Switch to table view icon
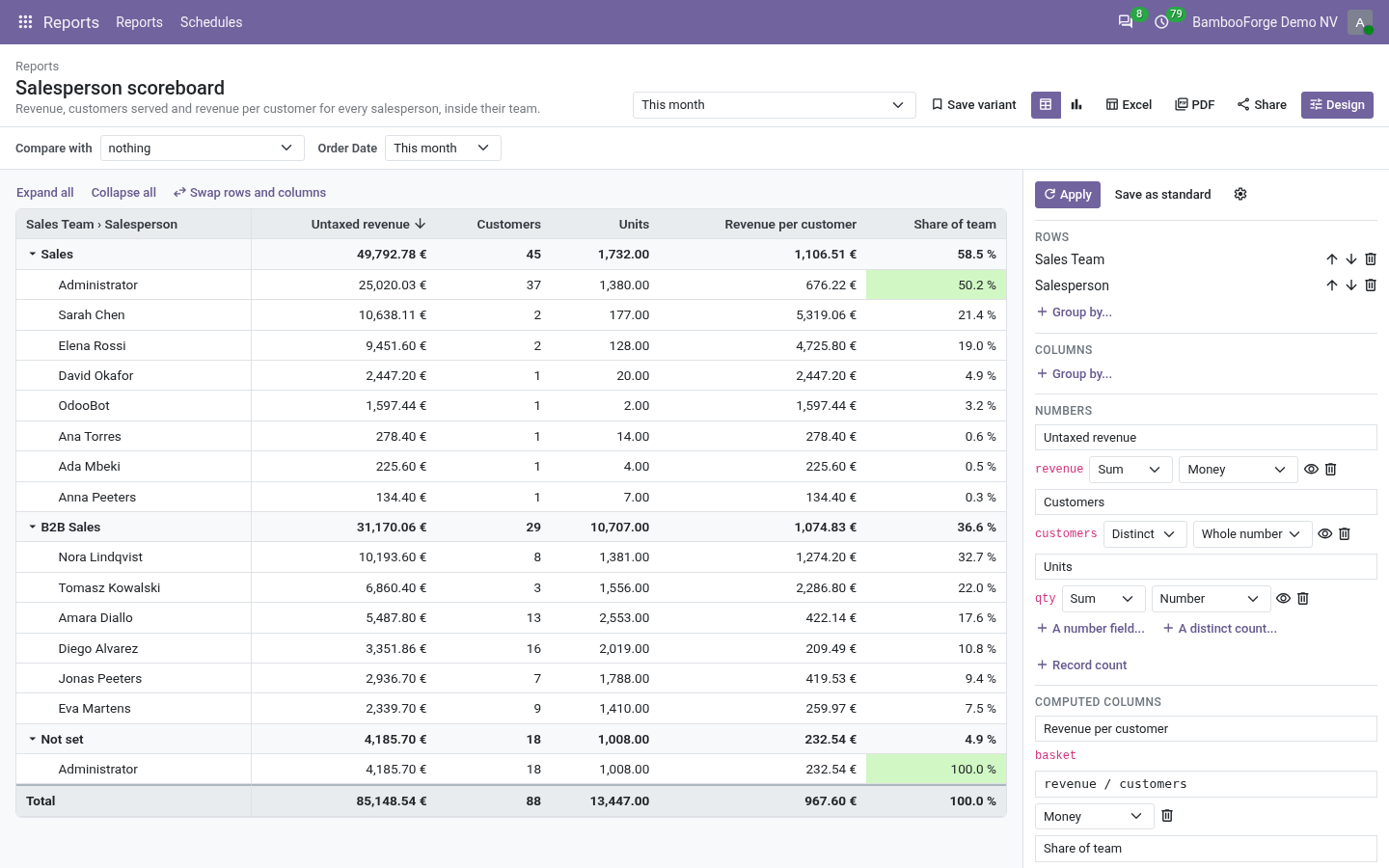This screenshot has height=868, width=1389. (x=1046, y=105)
